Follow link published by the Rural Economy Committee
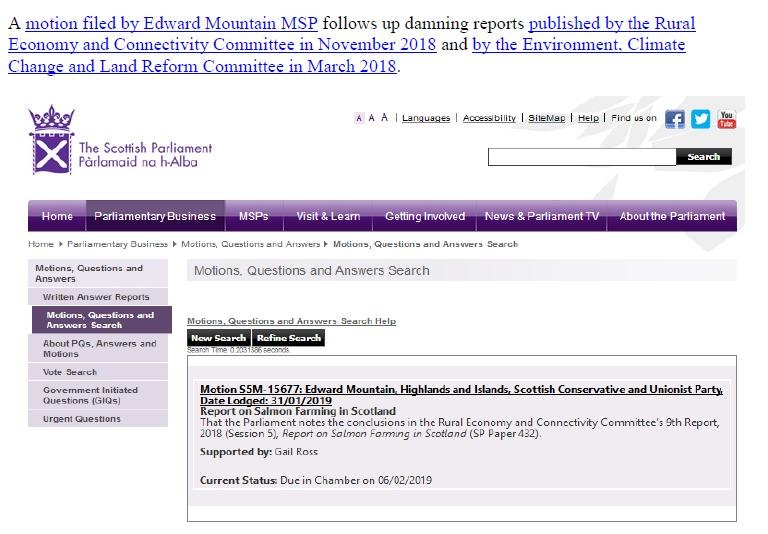Screen dimensions: 768x534 pyautogui.click(x=352, y=34)
